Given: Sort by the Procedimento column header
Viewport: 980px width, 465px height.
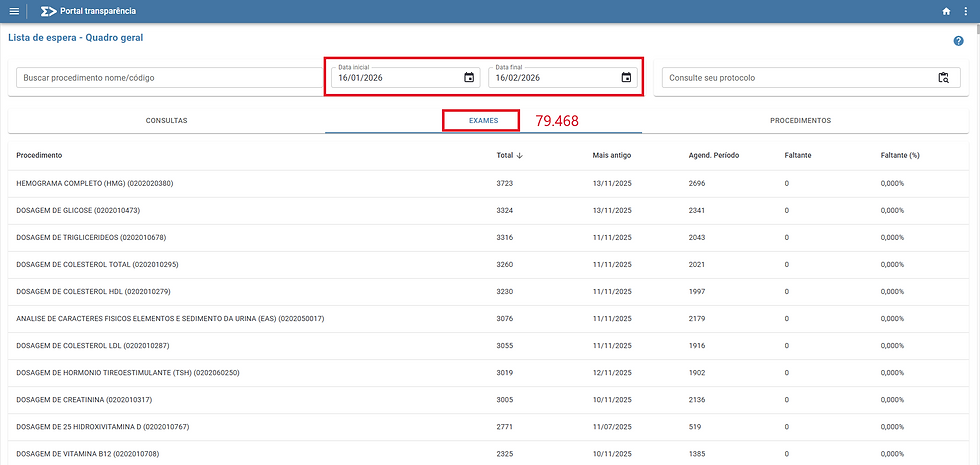Looking at the screenshot, I should [x=39, y=155].
